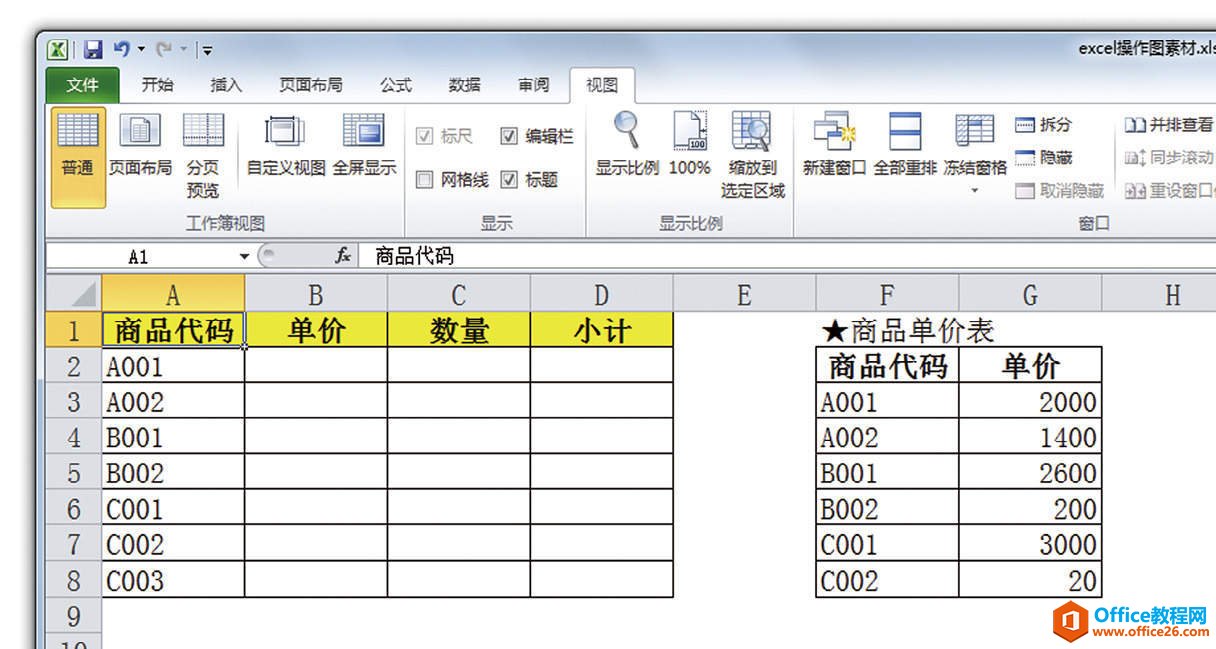Open the Name Box dropdown arrow
Viewport: 1216px width, 649px height.
pyautogui.click(x=244, y=257)
